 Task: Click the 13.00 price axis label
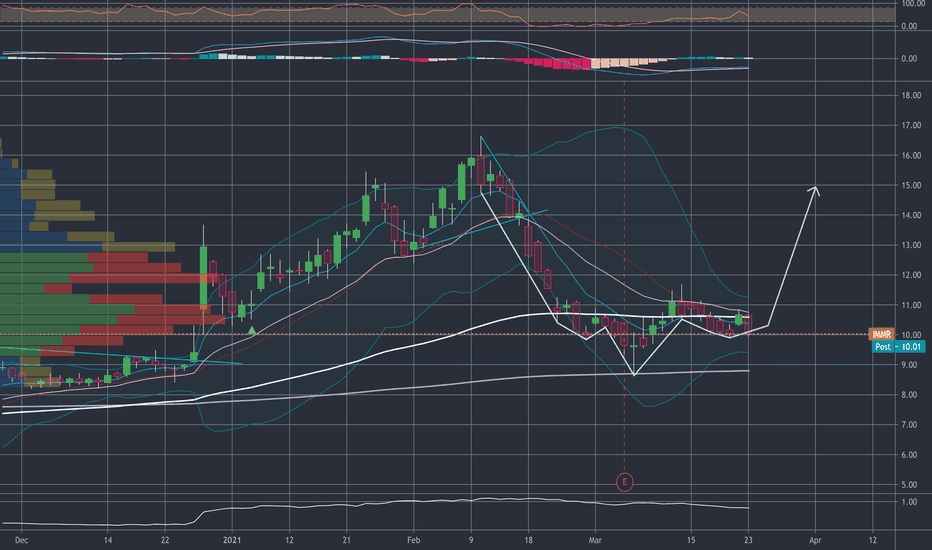tap(911, 245)
